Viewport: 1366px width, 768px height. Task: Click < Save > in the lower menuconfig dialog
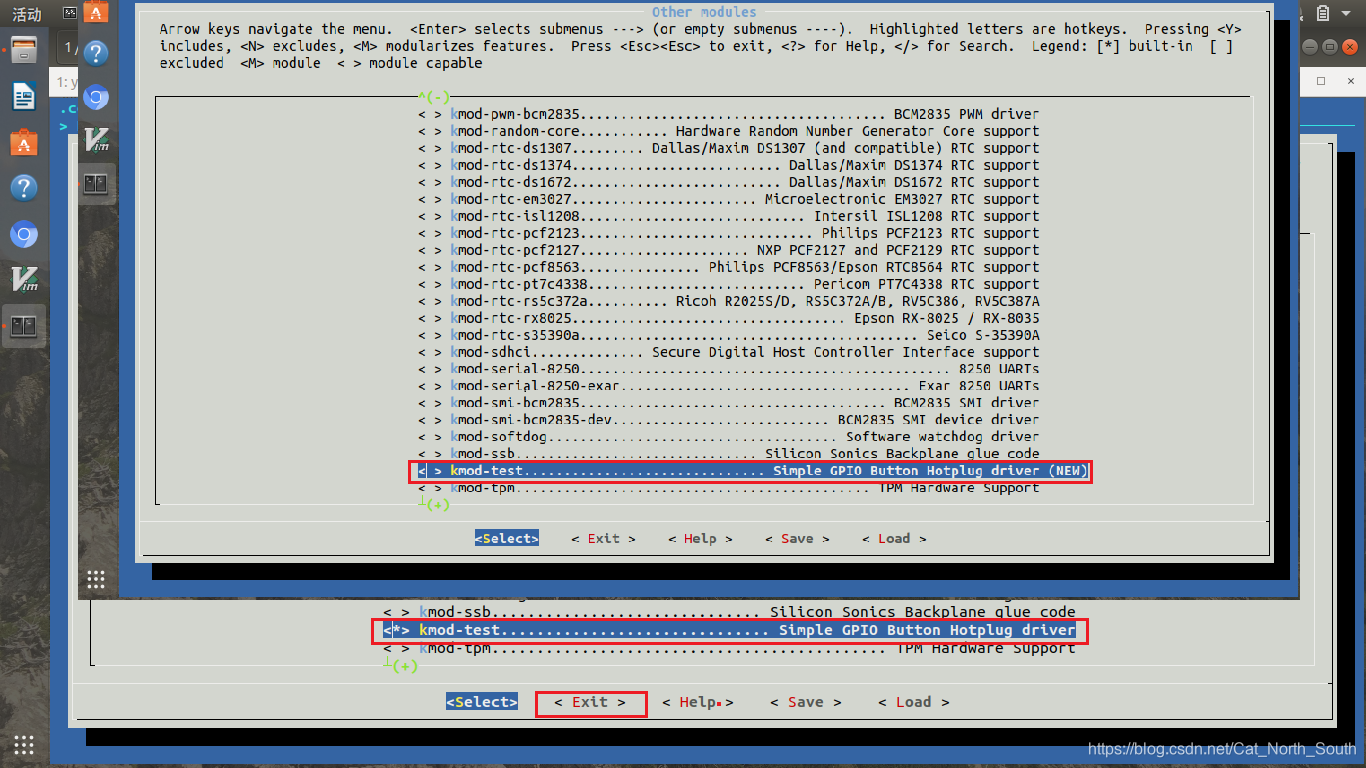(806, 702)
